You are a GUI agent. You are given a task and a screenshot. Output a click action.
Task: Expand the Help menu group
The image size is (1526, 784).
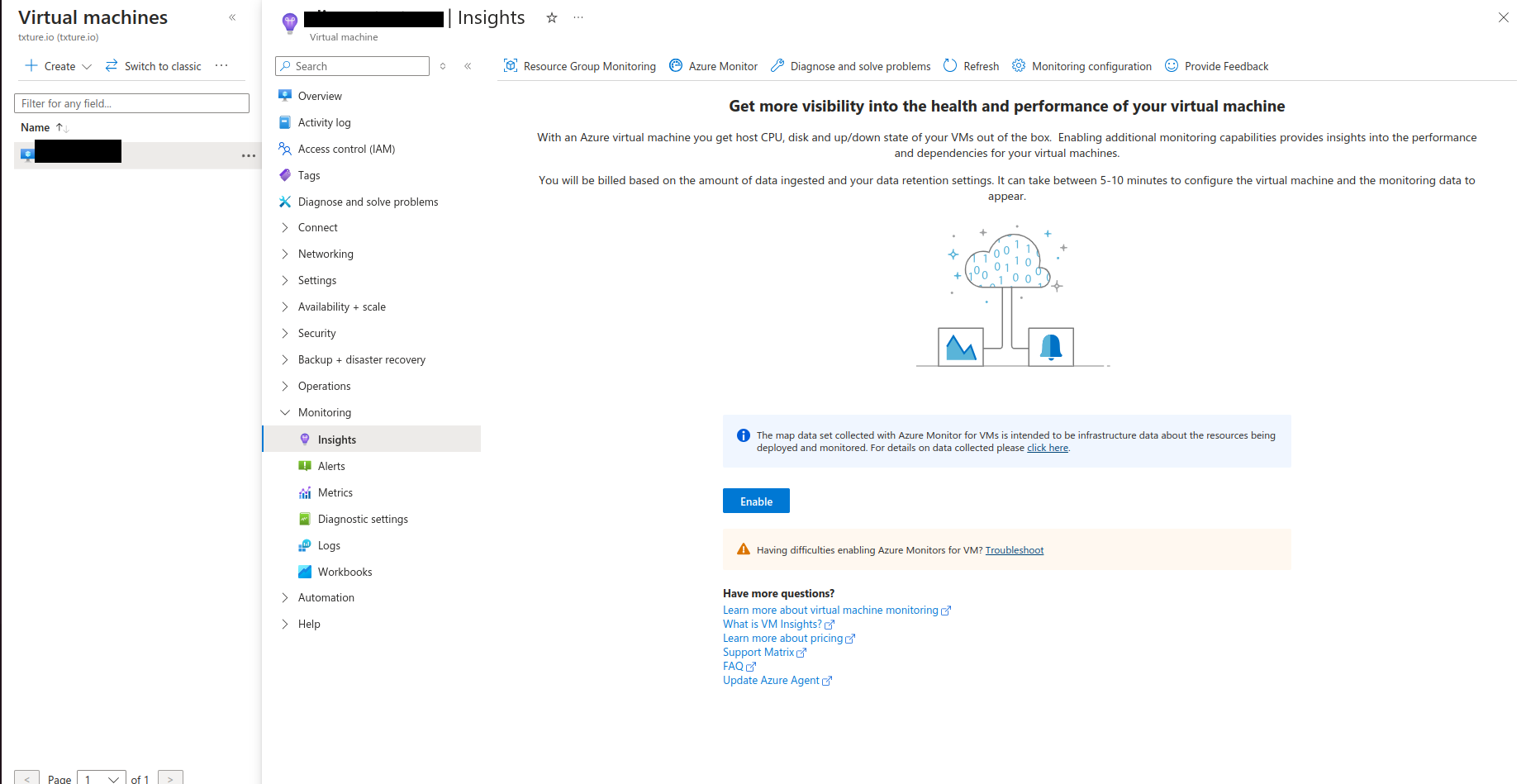click(285, 624)
